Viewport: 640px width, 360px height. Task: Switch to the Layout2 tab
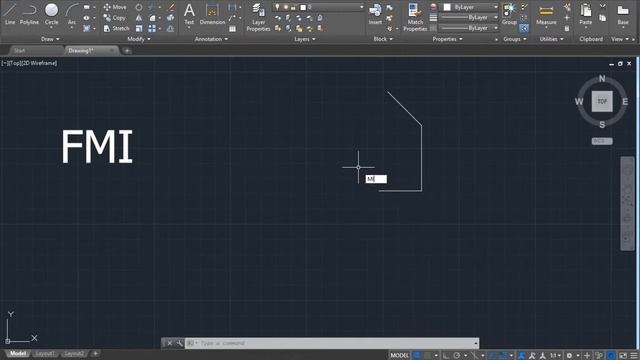point(74,353)
